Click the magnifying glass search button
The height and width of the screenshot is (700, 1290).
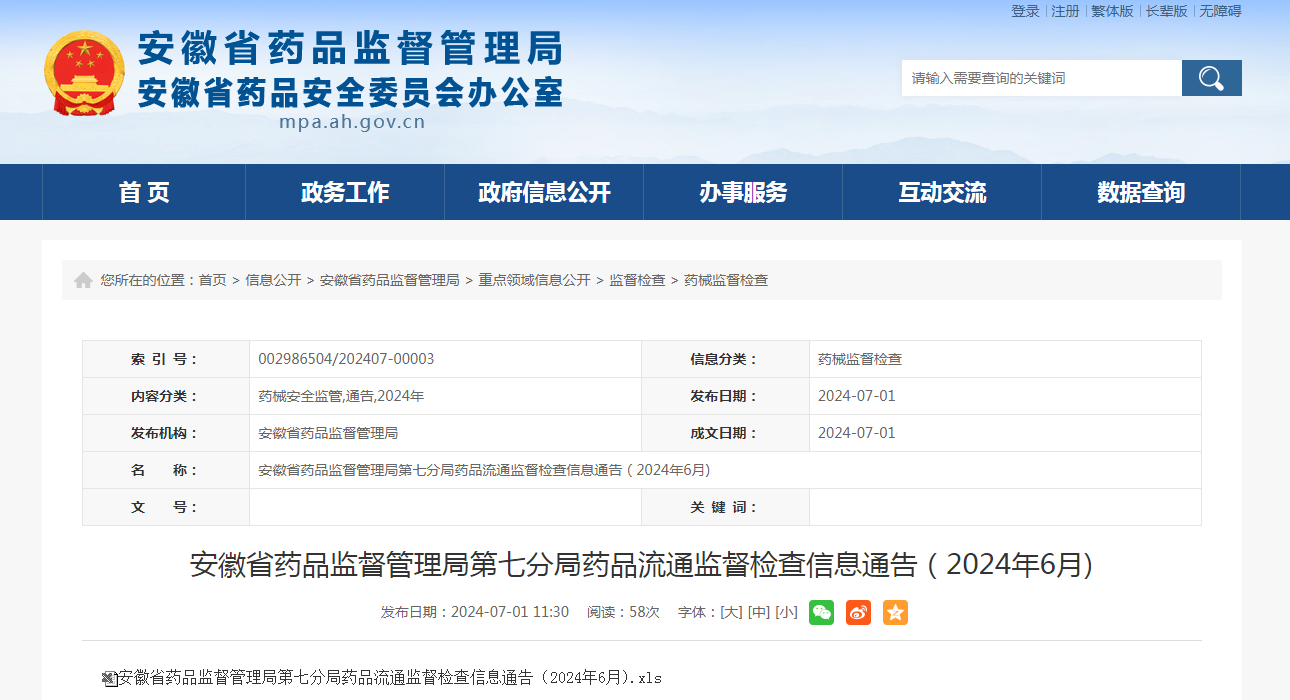1211,78
